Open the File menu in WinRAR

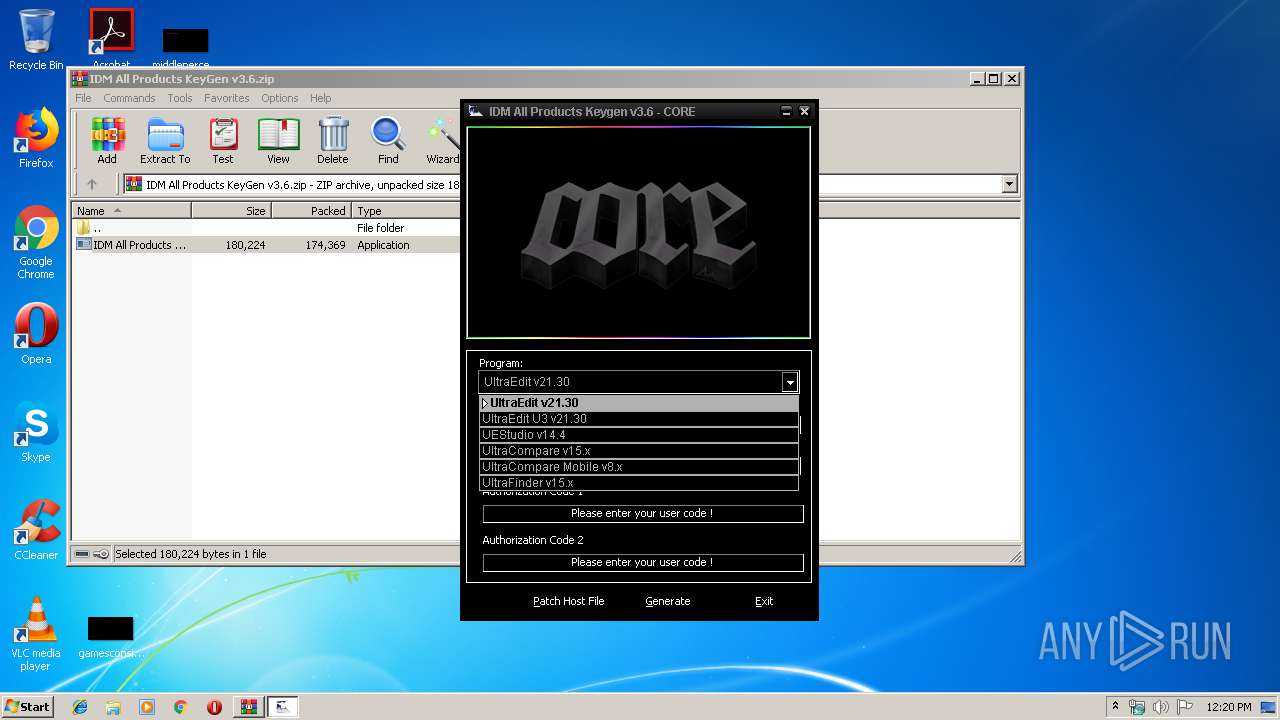(x=83, y=98)
